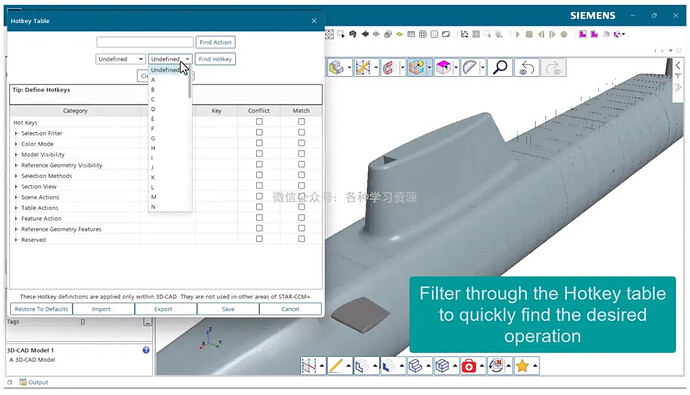Click the magnet snapping tool icon
690x395 pixels.
tap(389, 68)
